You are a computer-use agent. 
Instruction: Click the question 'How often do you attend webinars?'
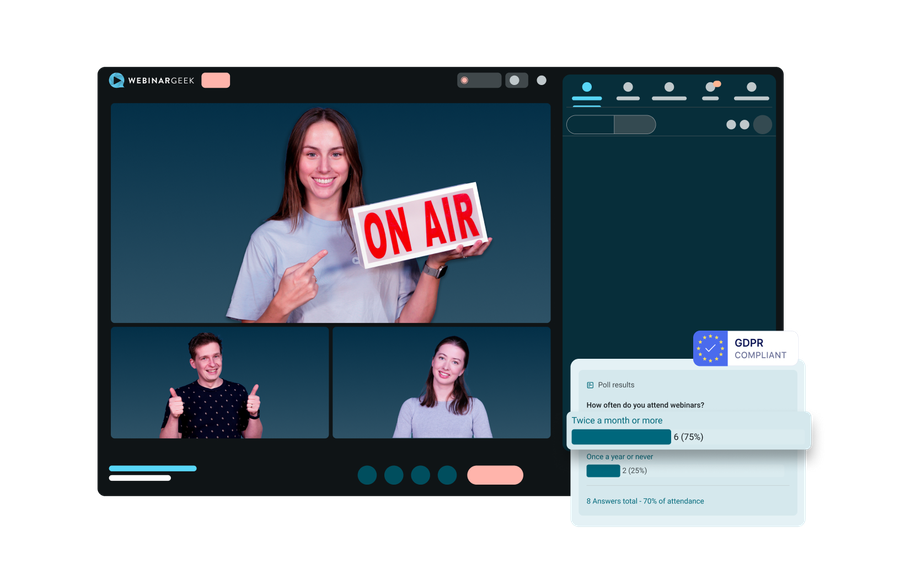pyautogui.click(x=645, y=405)
